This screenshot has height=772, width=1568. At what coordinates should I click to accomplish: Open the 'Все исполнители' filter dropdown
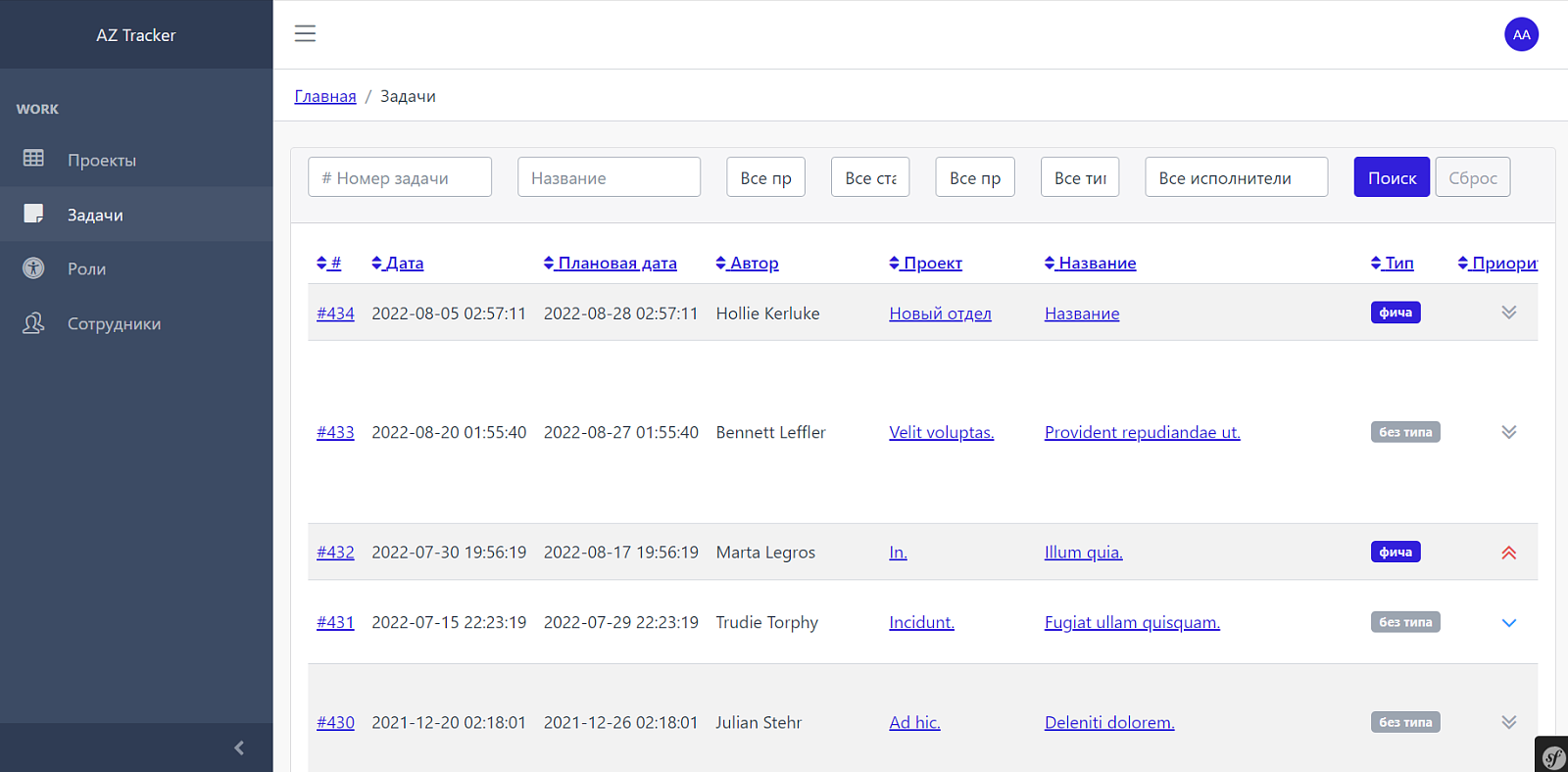pyautogui.click(x=1237, y=177)
